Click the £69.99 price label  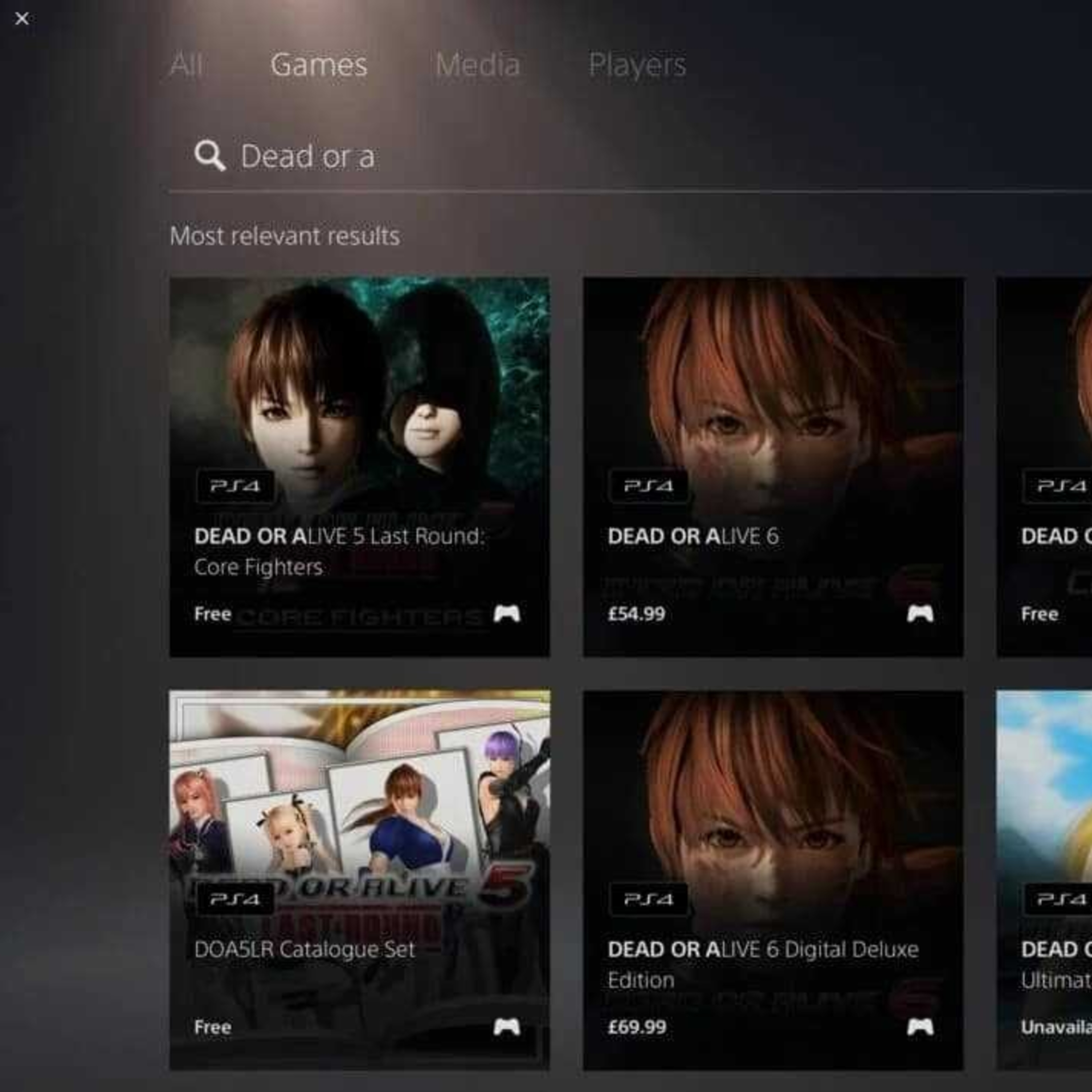pyautogui.click(x=637, y=1026)
